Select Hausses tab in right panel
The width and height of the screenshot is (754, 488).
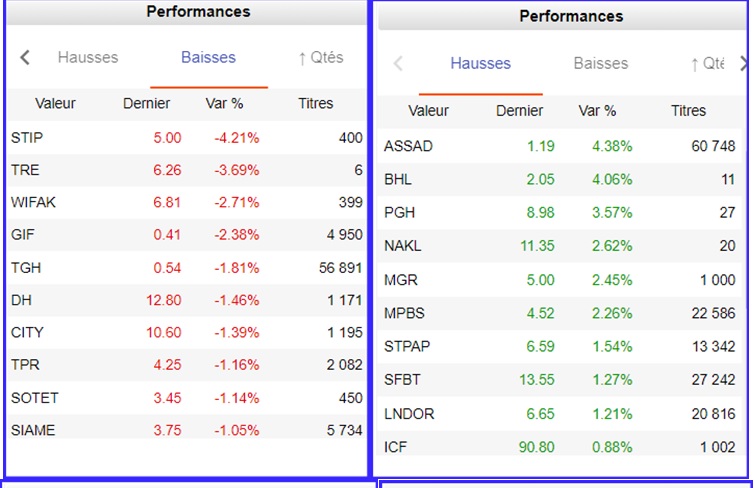click(480, 64)
